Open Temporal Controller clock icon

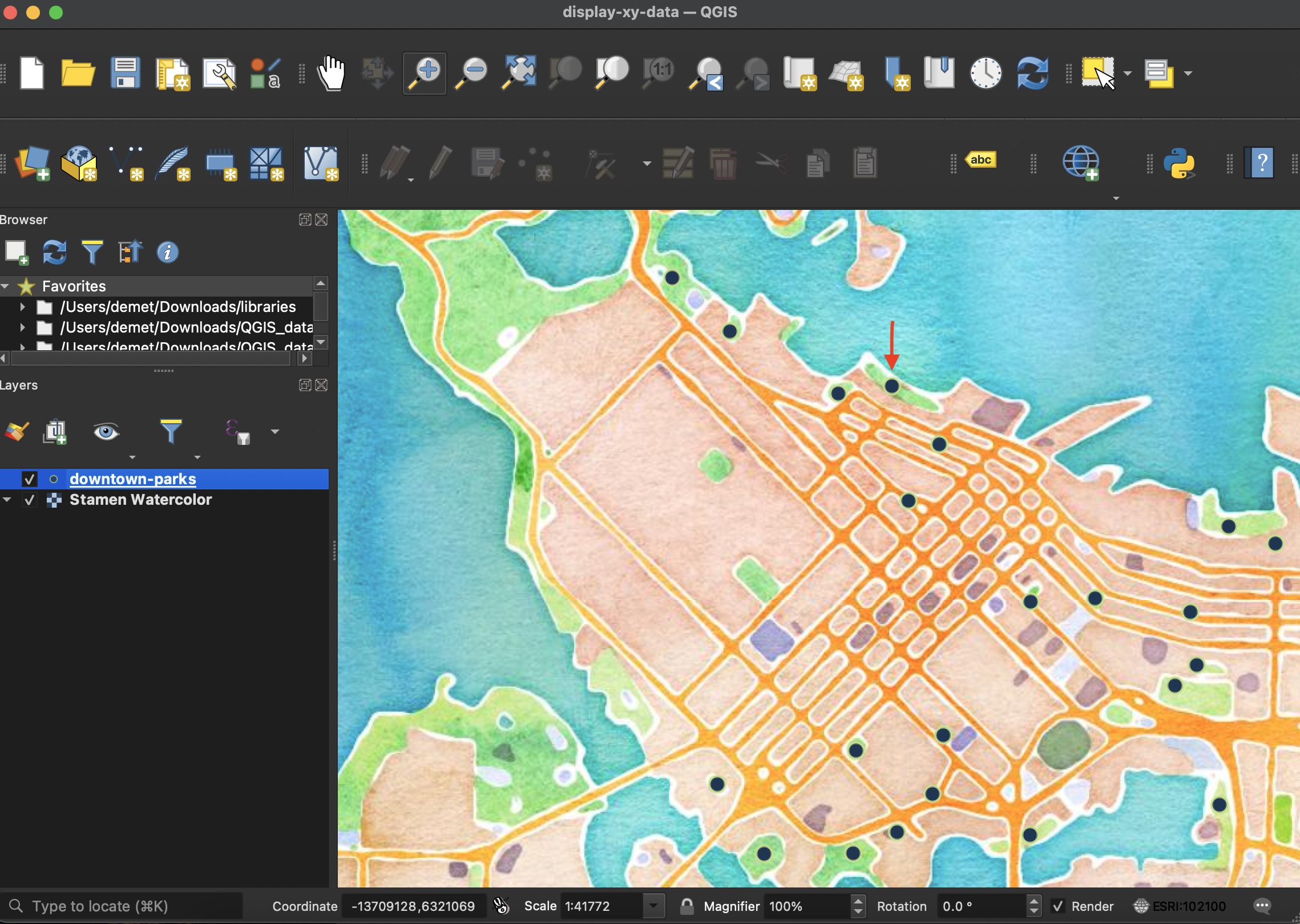coord(986,73)
